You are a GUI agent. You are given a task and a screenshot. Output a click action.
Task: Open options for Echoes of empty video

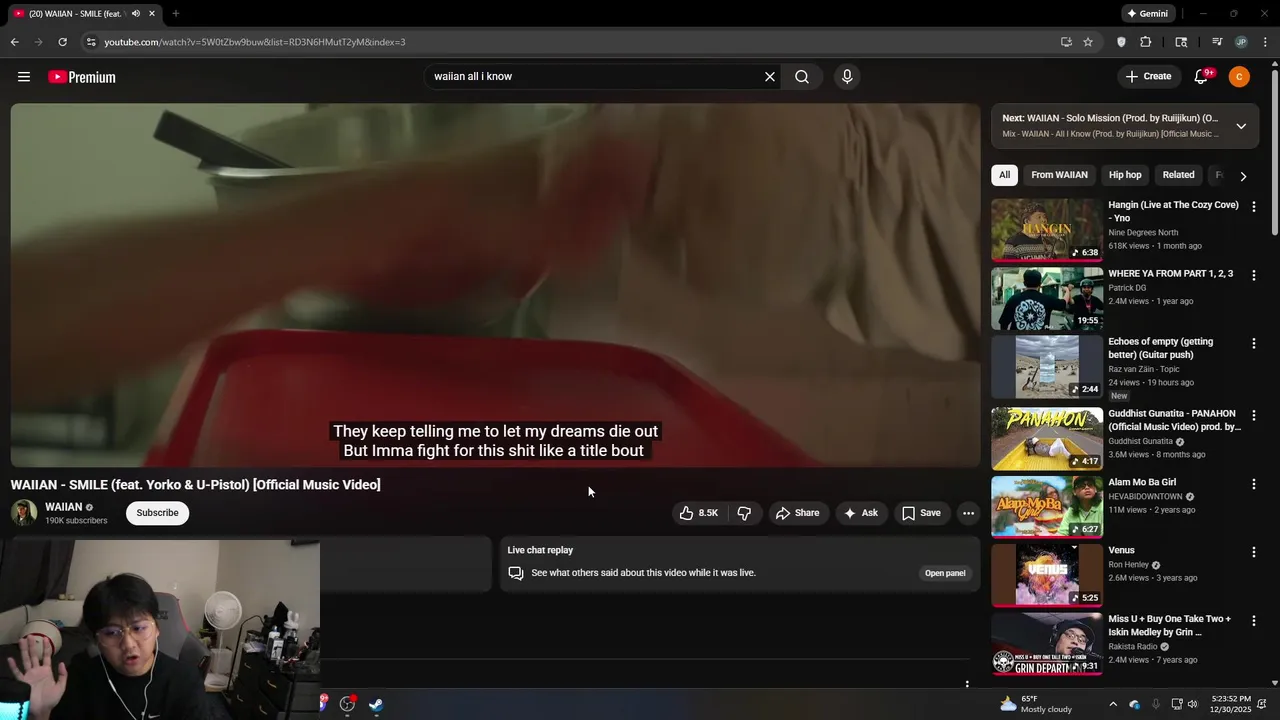pos(1254,344)
